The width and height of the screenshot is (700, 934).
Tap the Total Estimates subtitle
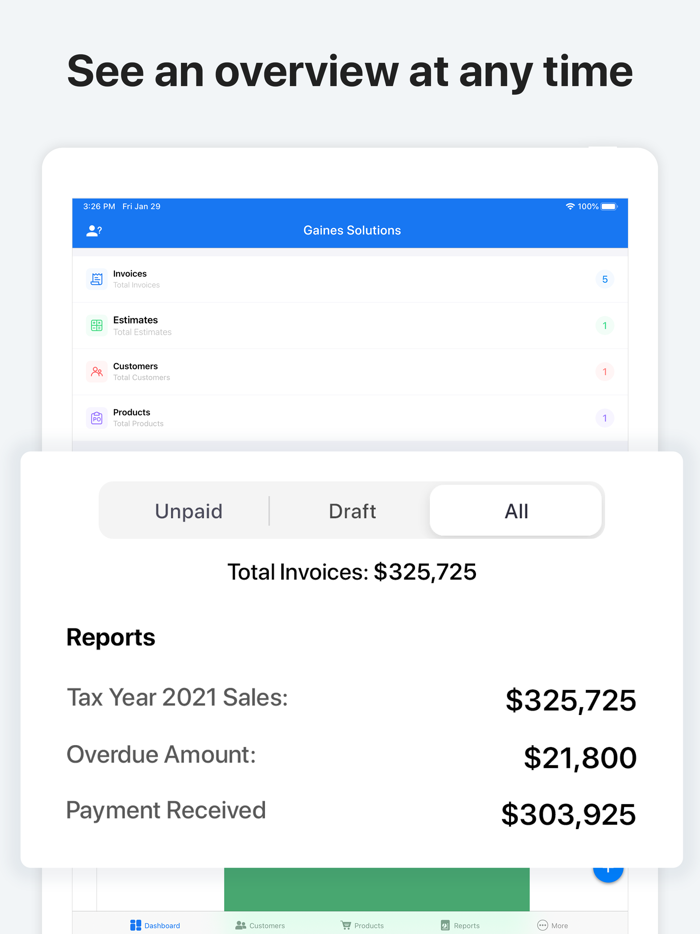coord(142,332)
